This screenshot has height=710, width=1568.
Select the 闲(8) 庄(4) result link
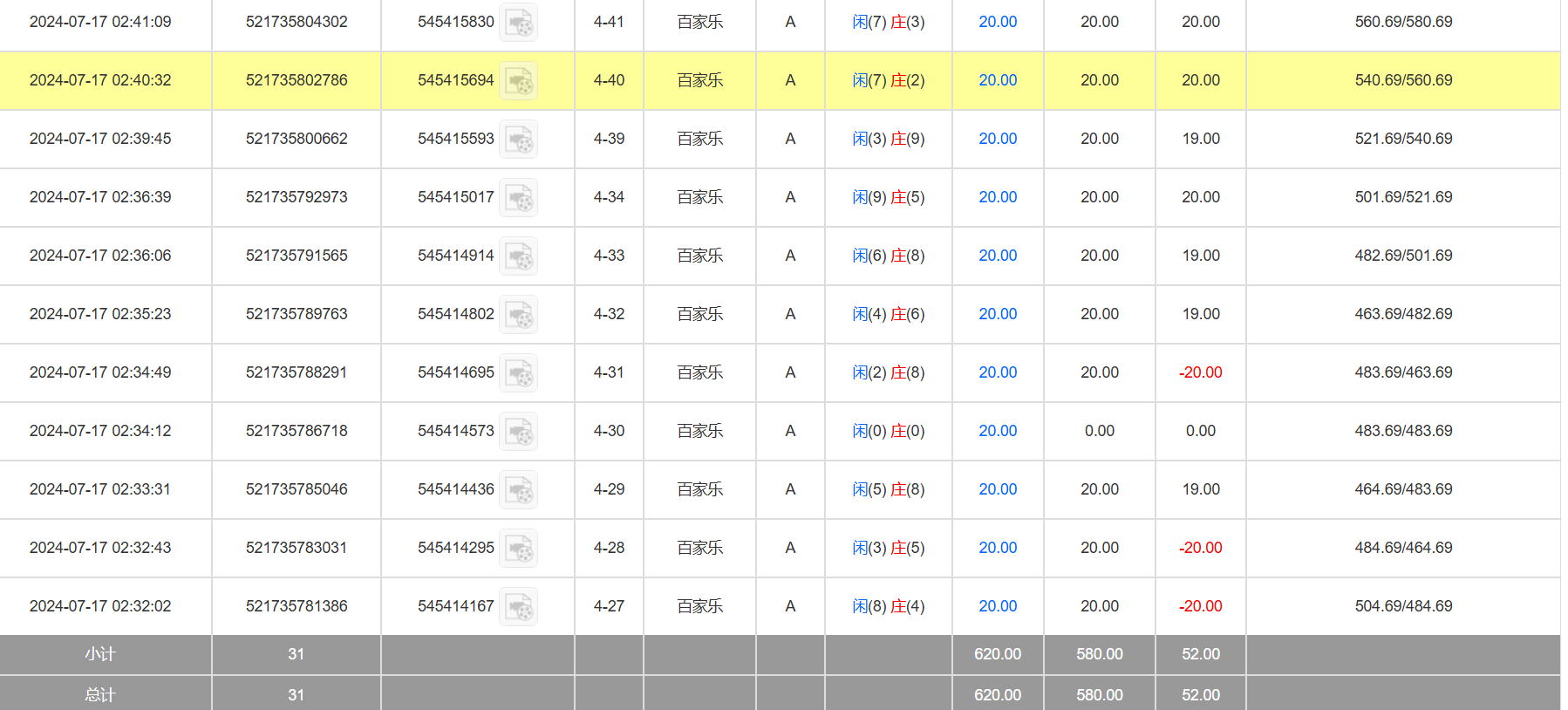coord(888,606)
